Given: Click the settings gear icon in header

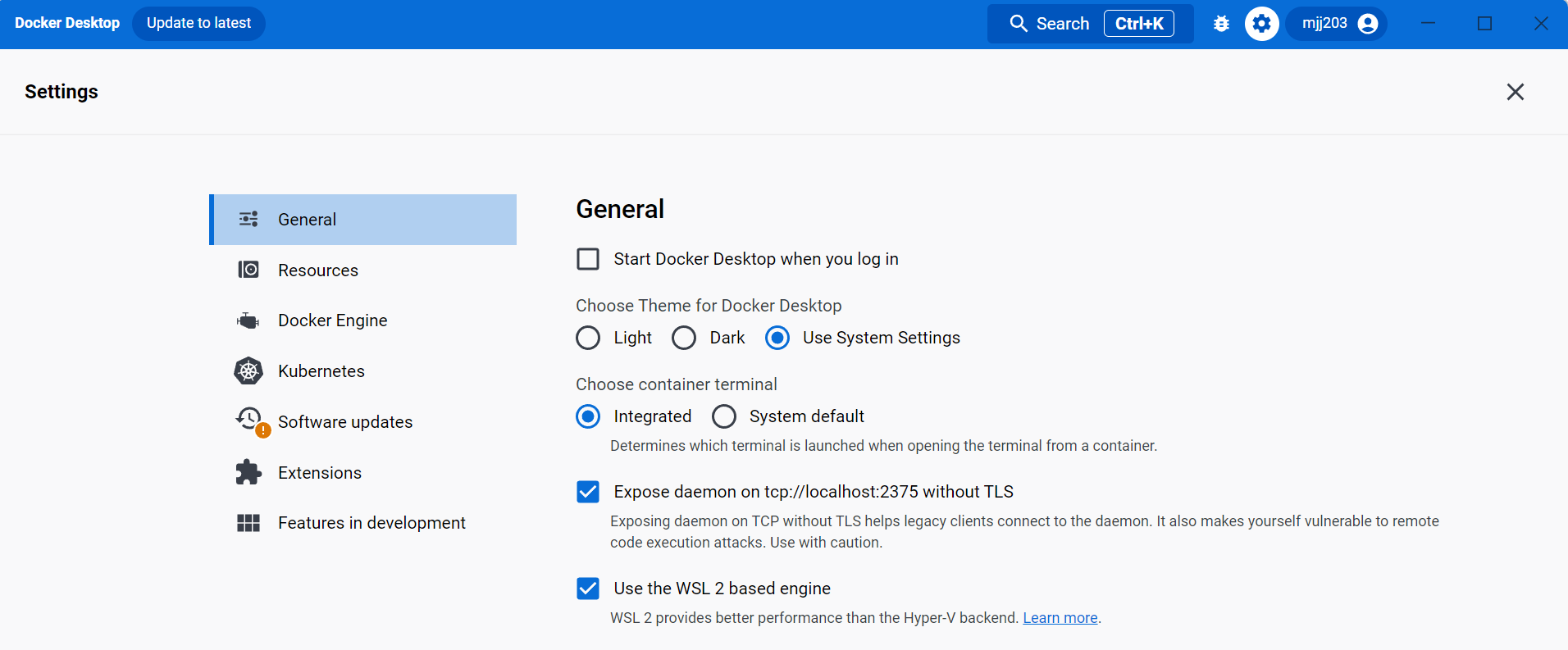Looking at the screenshot, I should (x=1262, y=24).
